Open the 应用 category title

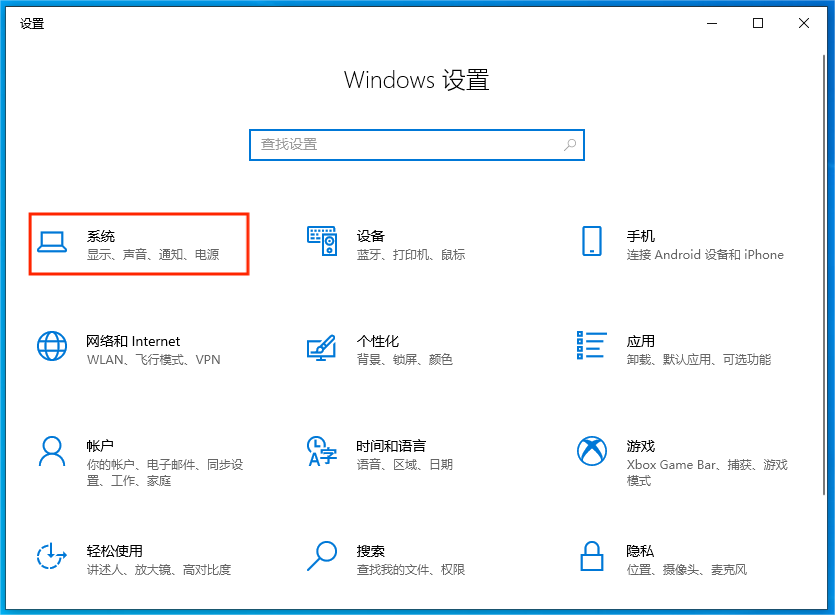[x=641, y=341]
